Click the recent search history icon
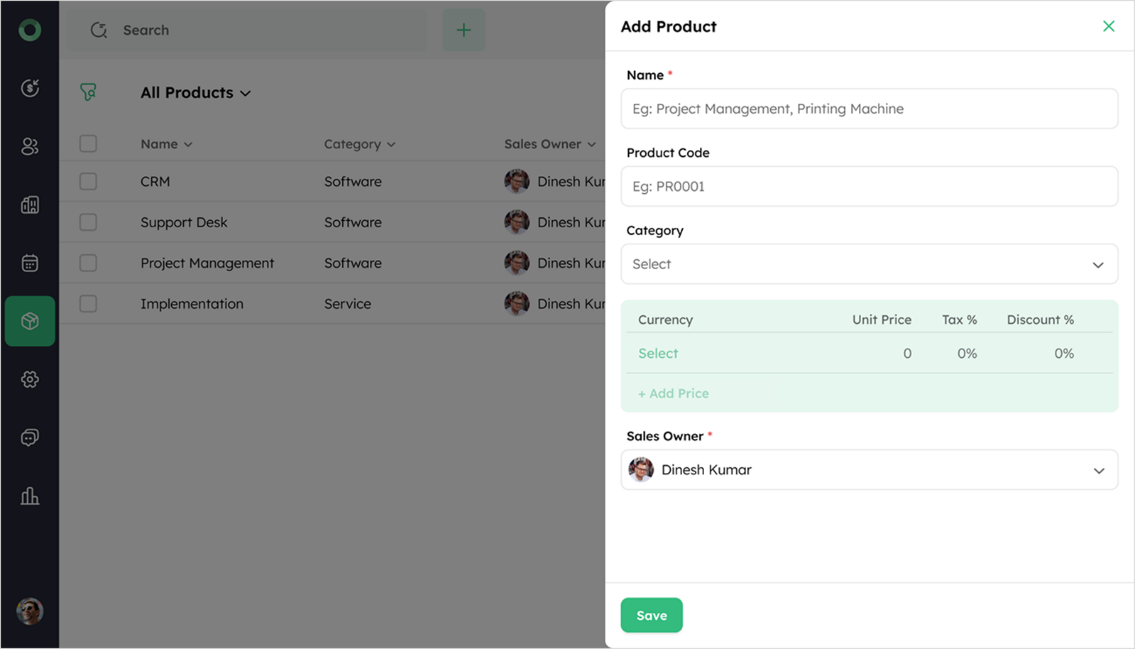Viewport: 1135px width, 649px height. click(98, 30)
